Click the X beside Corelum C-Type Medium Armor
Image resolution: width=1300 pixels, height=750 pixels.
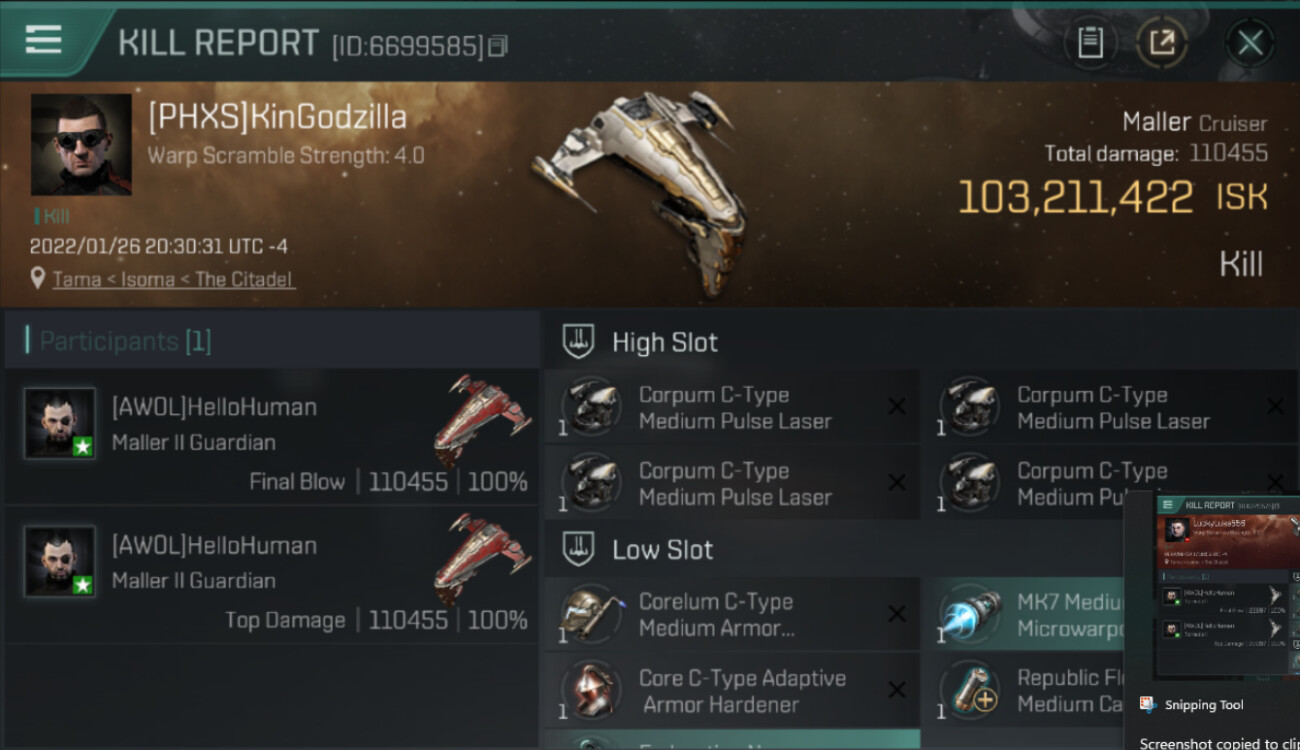tap(897, 614)
